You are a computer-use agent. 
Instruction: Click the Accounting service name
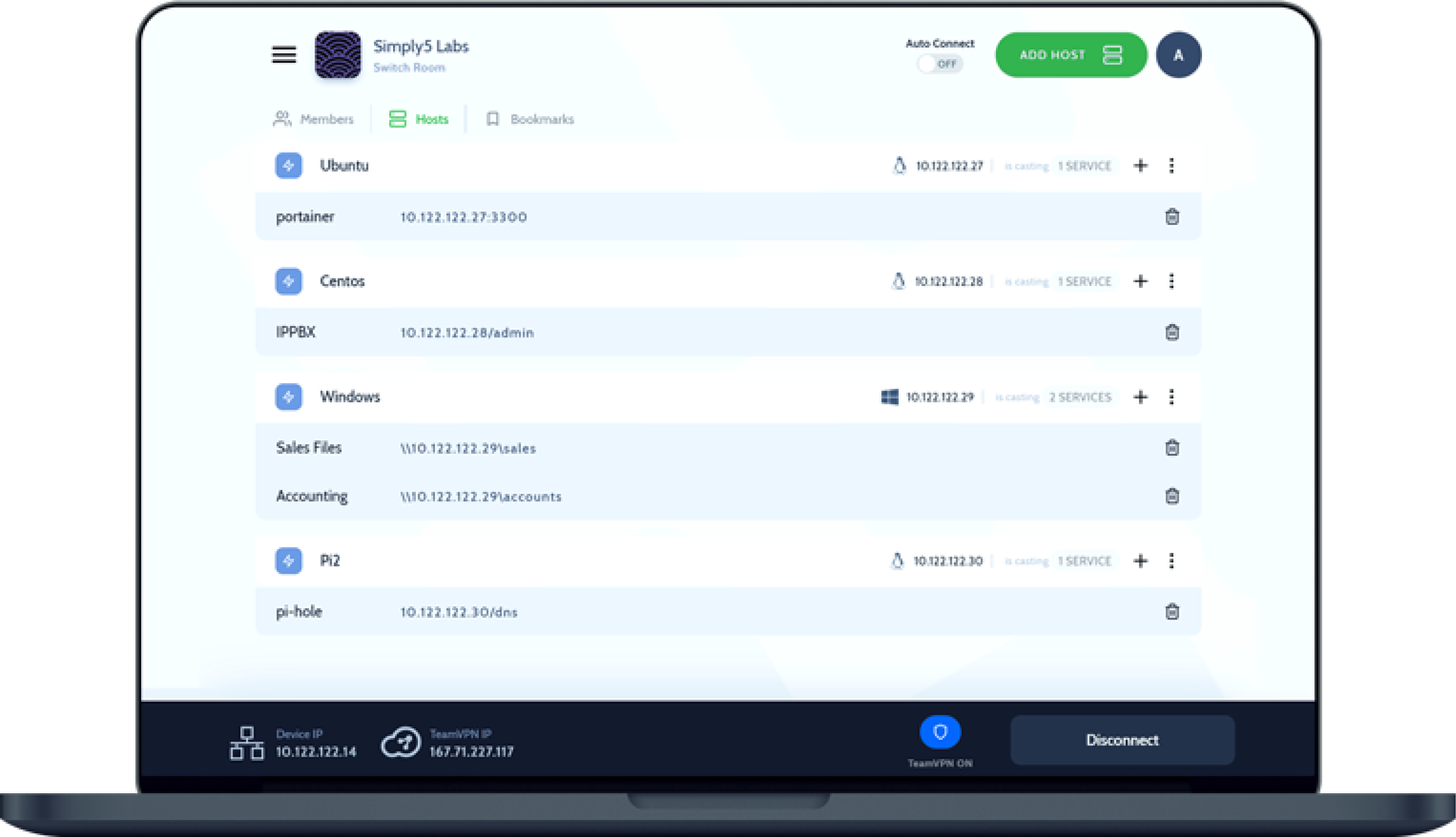click(x=312, y=496)
